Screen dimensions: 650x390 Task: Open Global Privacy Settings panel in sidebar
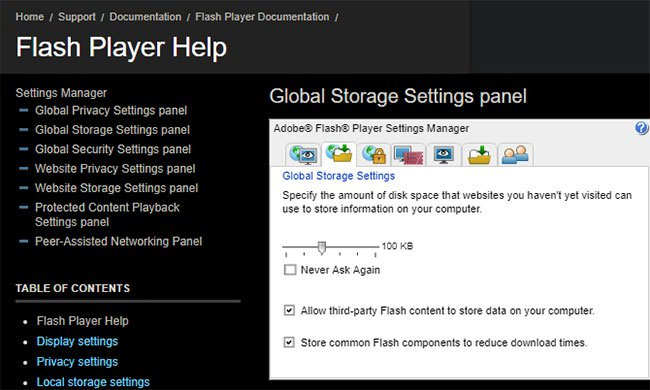pos(111,111)
